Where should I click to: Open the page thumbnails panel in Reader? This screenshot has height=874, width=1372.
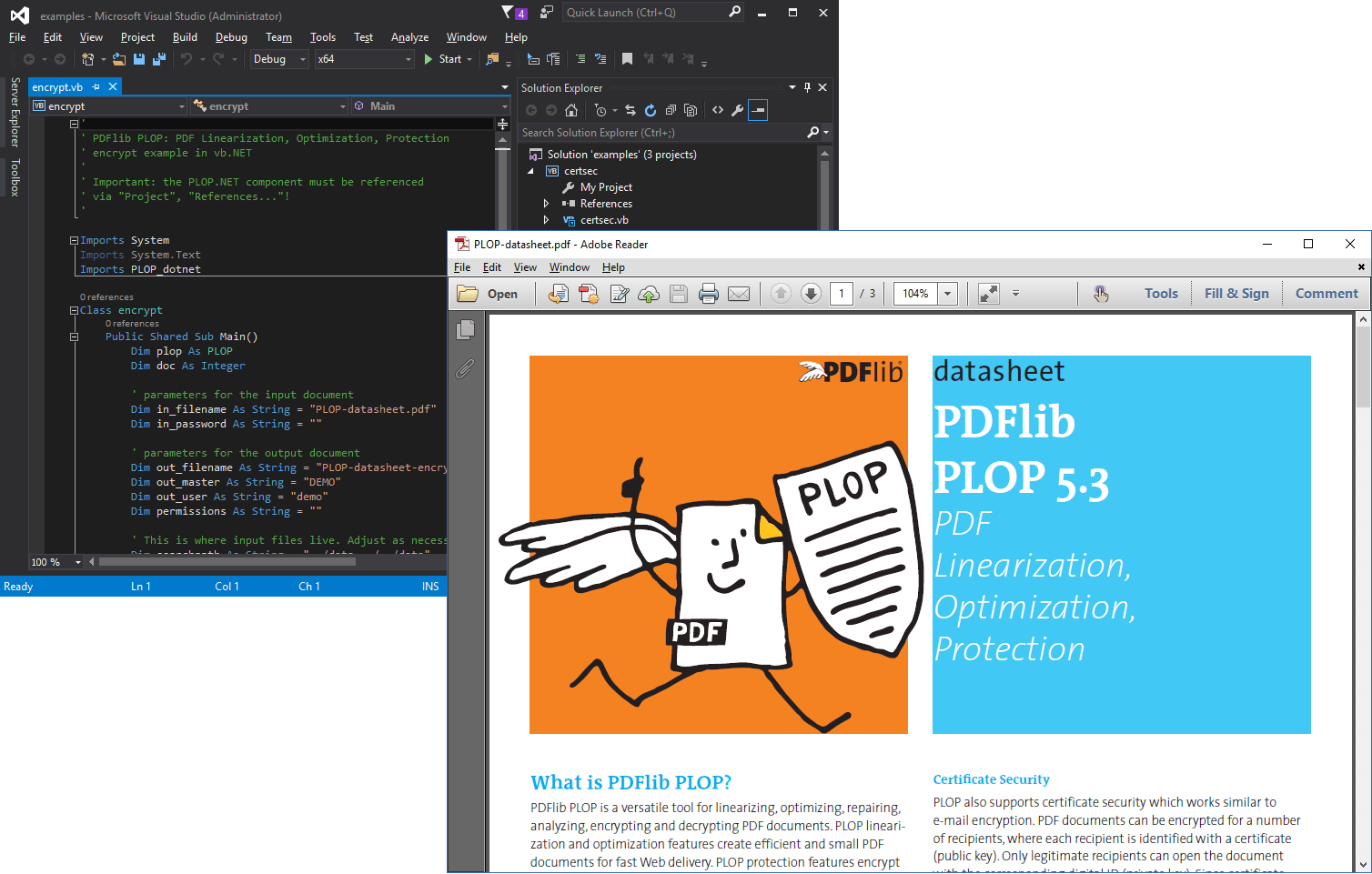(x=465, y=329)
